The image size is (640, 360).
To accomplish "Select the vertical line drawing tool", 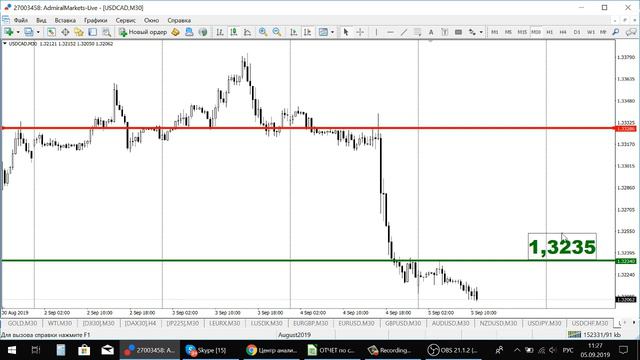I will pos(376,32).
